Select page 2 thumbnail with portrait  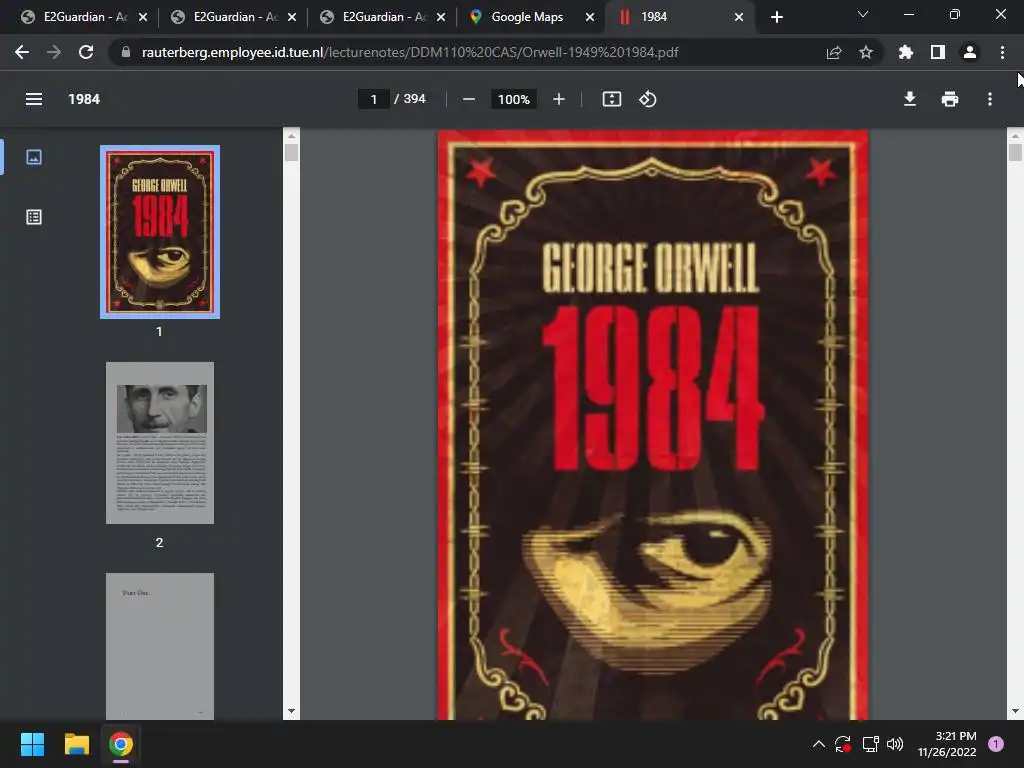point(160,443)
